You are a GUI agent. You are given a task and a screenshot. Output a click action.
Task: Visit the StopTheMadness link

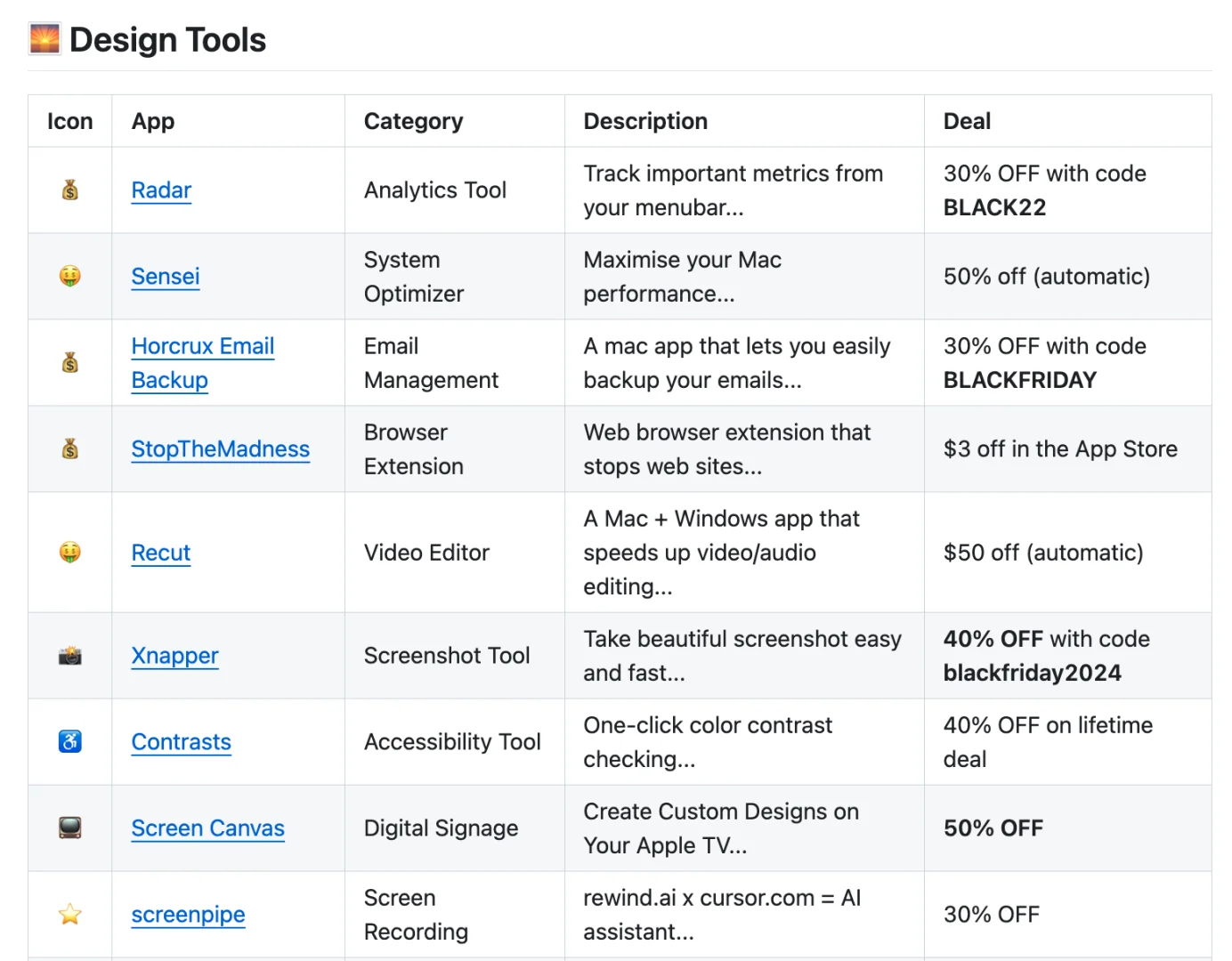pos(220,449)
